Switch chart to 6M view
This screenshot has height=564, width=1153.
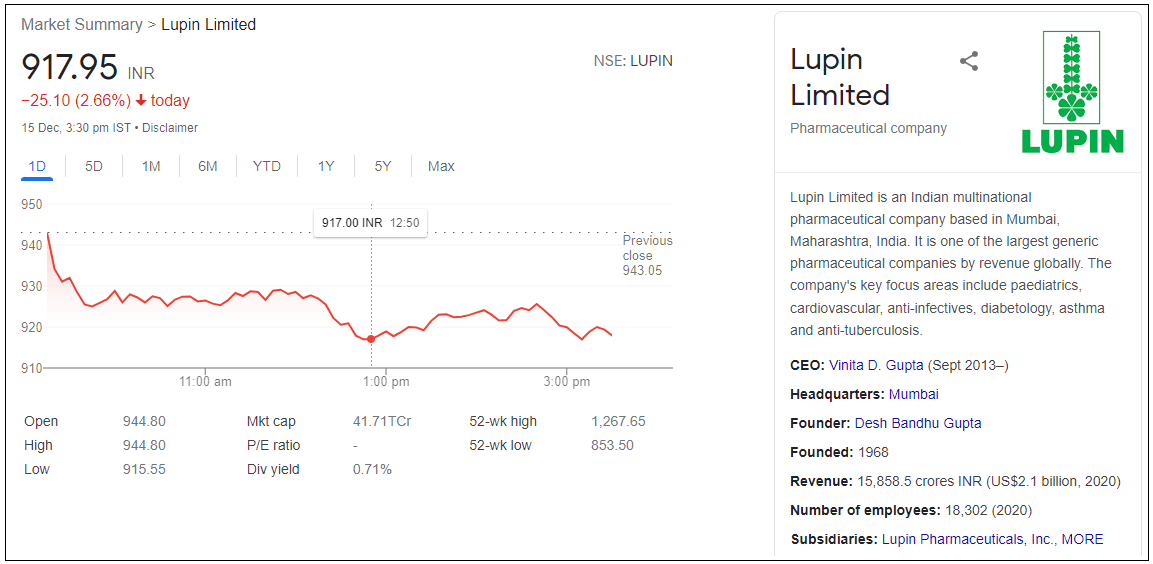point(207,166)
